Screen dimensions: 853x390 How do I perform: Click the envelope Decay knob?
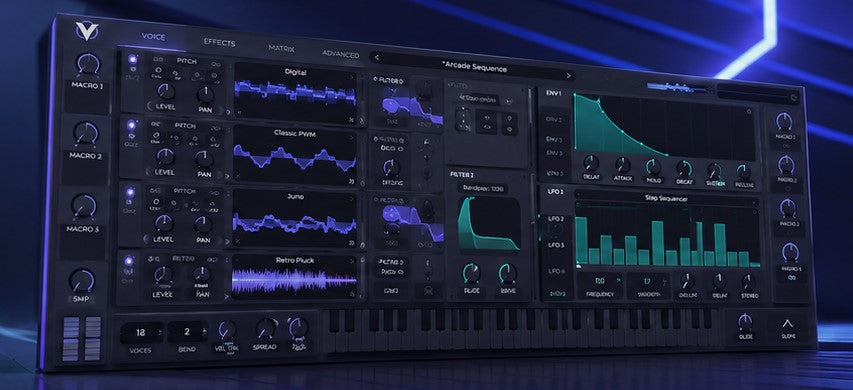(684, 169)
